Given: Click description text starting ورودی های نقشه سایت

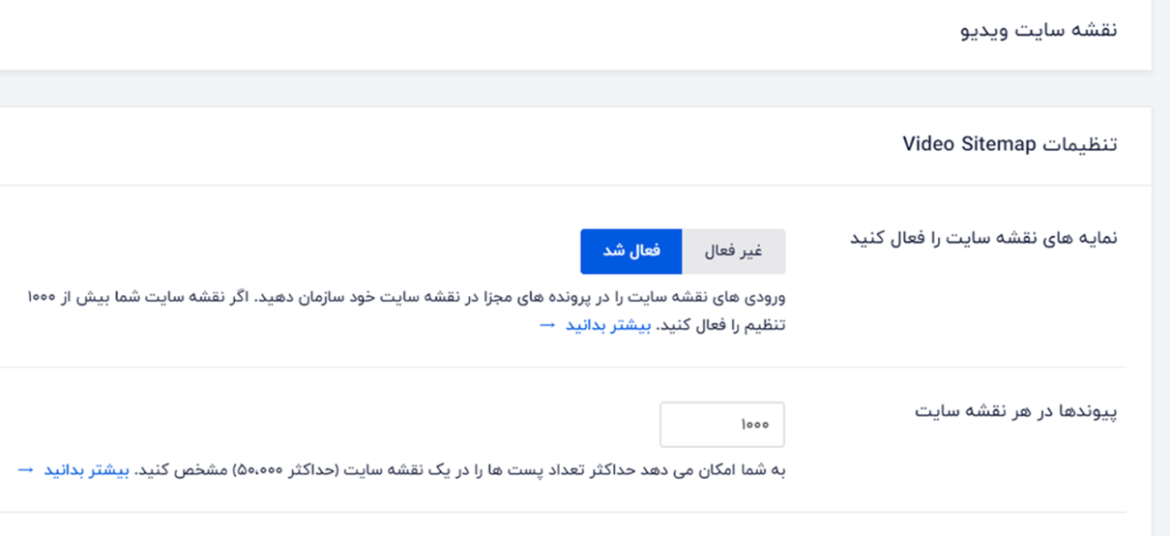Looking at the screenshot, I should click(406, 297).
